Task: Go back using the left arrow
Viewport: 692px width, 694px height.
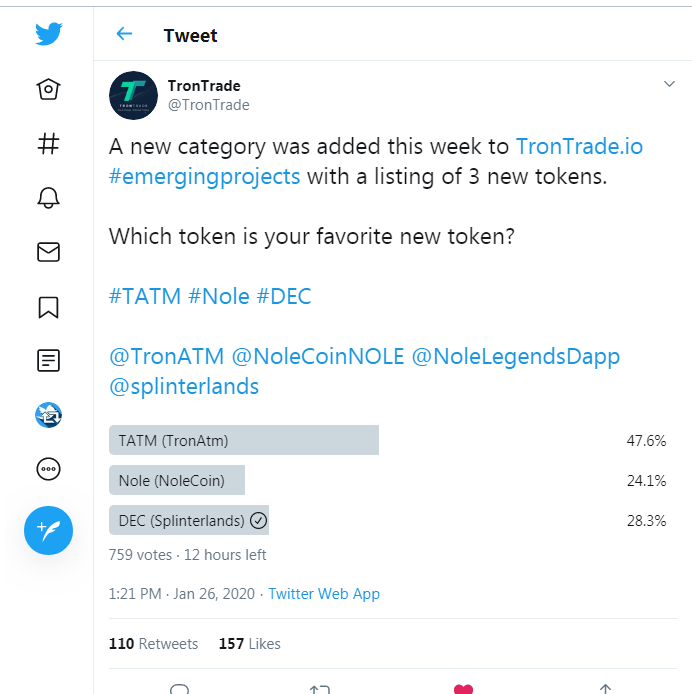Action: (124, 34)
